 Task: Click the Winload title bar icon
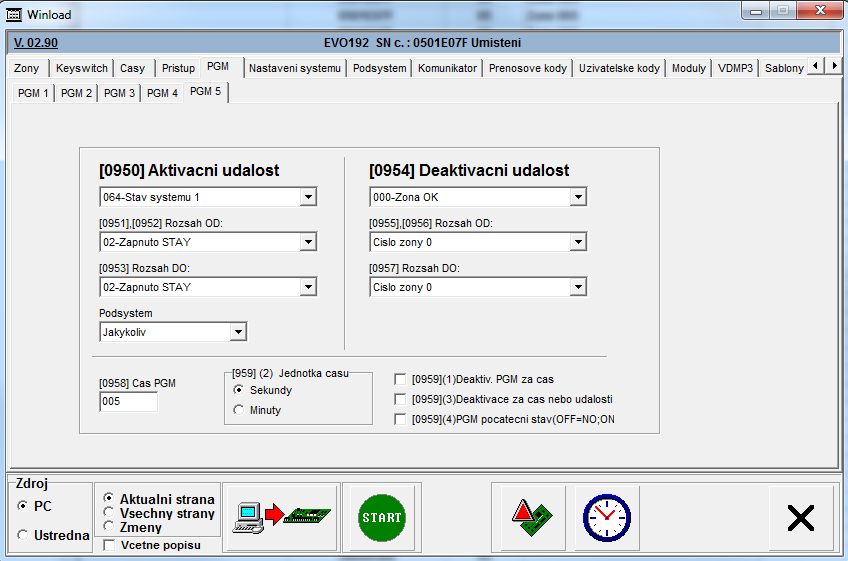pos(14,15)
